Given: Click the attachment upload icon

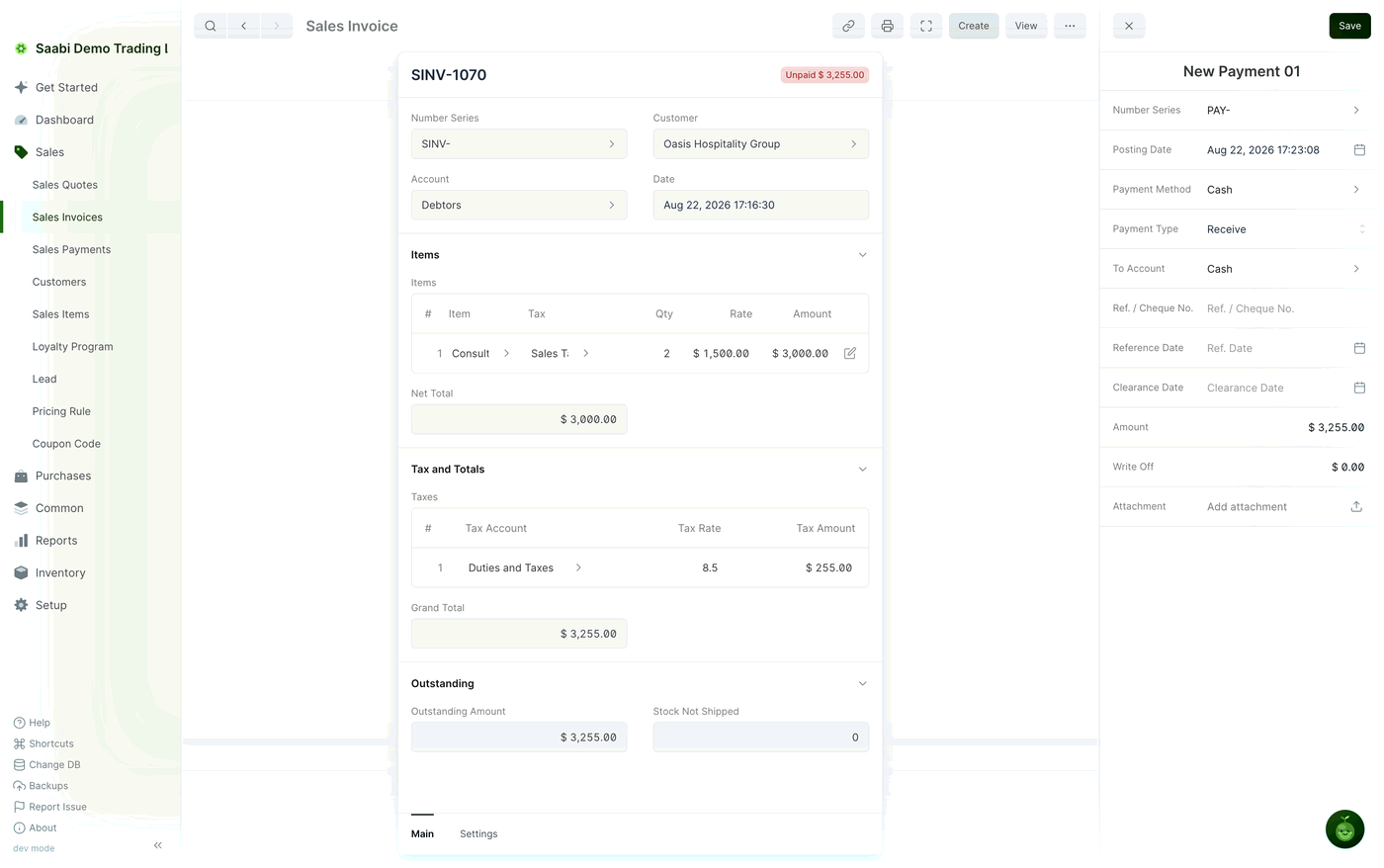Looking at the screenshot, I should (x=1356, y=506).
